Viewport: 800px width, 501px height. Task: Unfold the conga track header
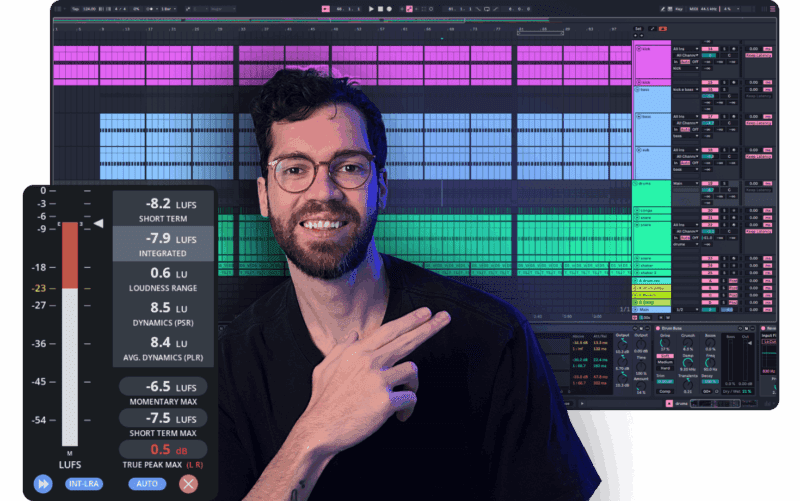click(x=637, y=210)
